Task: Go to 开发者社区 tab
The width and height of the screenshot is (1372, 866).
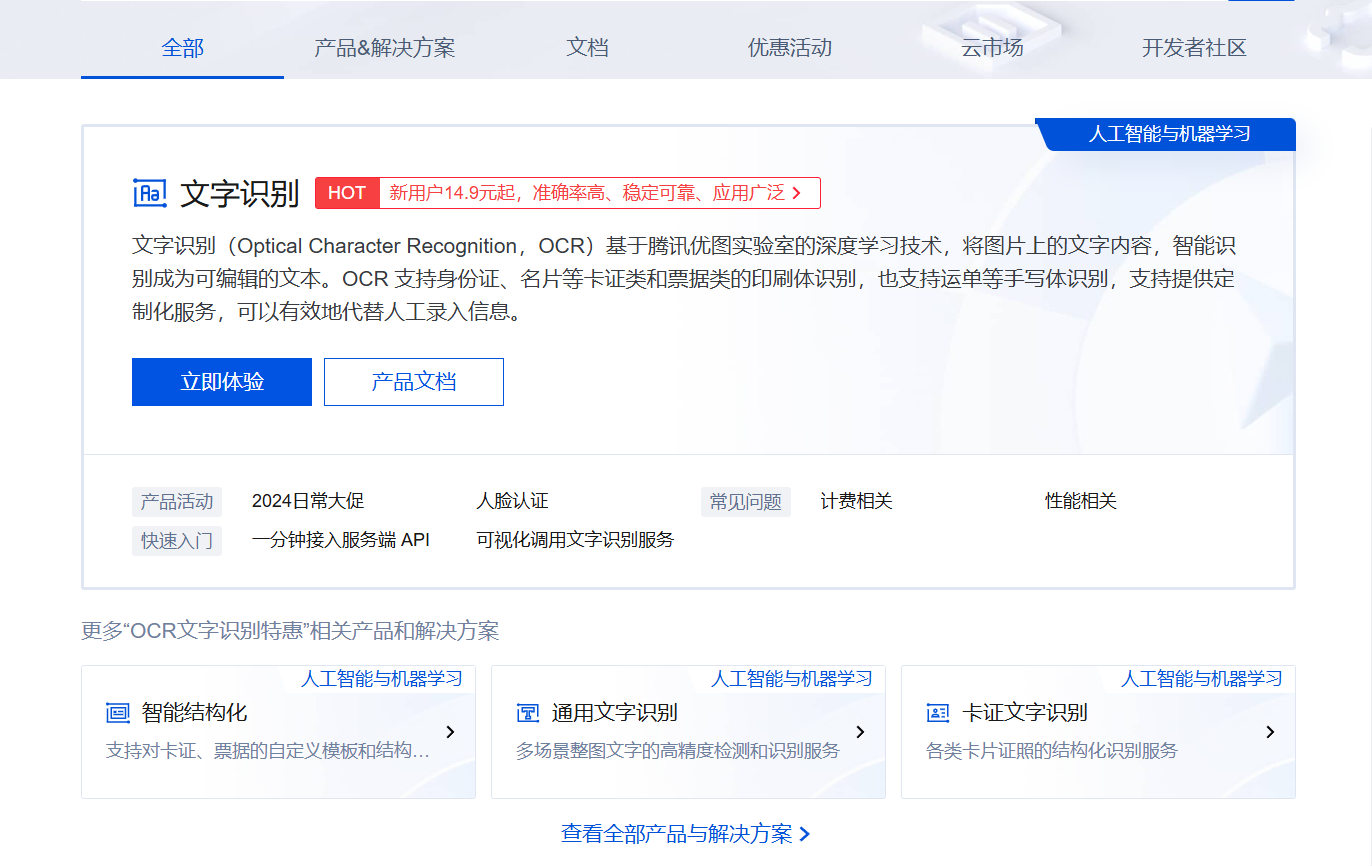Action: (x=1194, y=48)
